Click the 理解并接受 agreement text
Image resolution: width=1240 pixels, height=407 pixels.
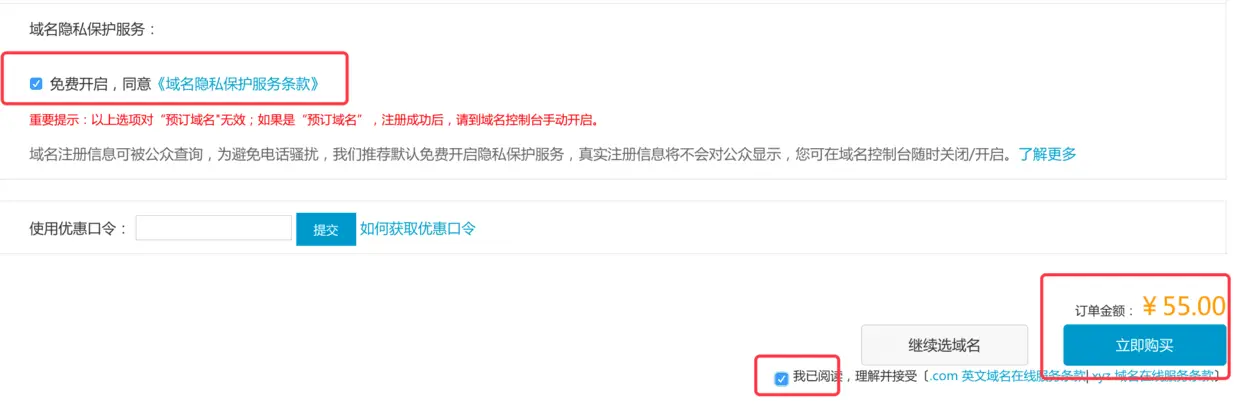click(x=883, y=376)
